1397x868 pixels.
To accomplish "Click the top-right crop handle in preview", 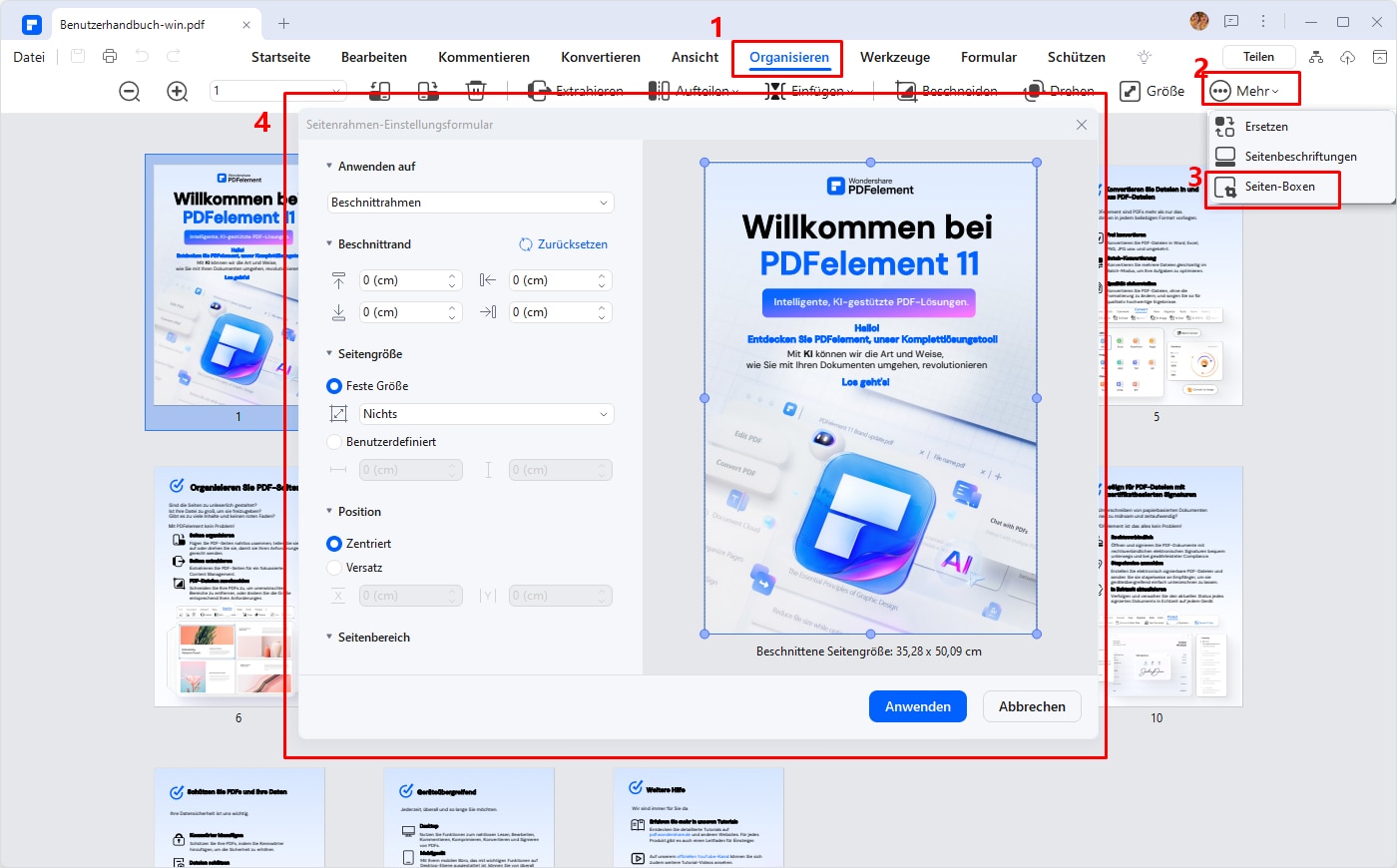I will [1037, 163].
